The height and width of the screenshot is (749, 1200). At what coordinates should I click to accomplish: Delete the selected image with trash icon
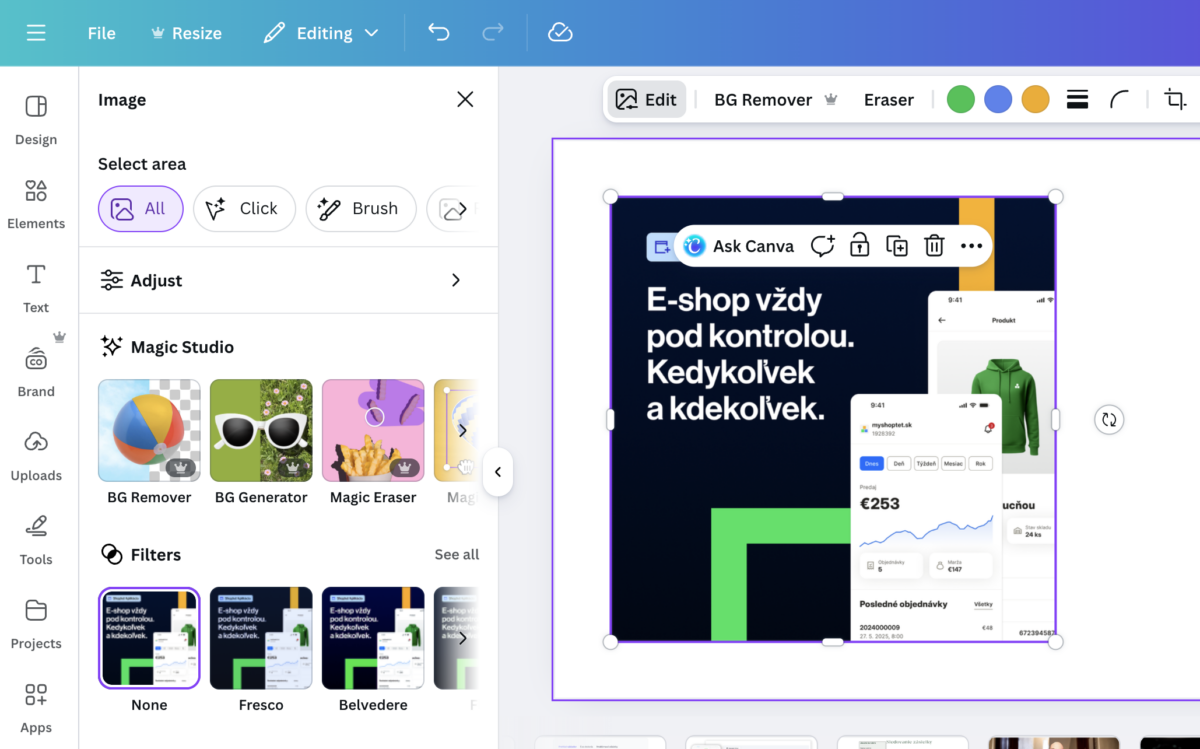pos(934,246)
